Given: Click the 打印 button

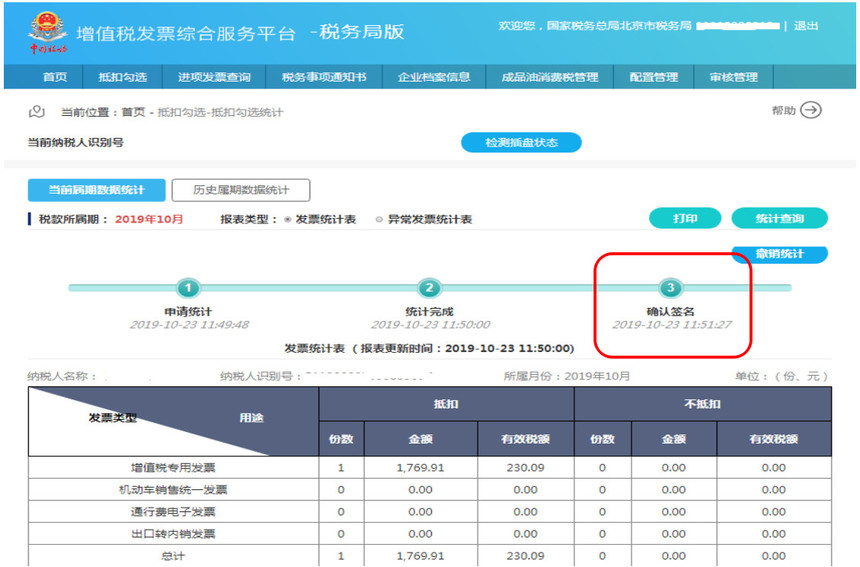Looking at the screenshot, I should click(x=685, y=218).
